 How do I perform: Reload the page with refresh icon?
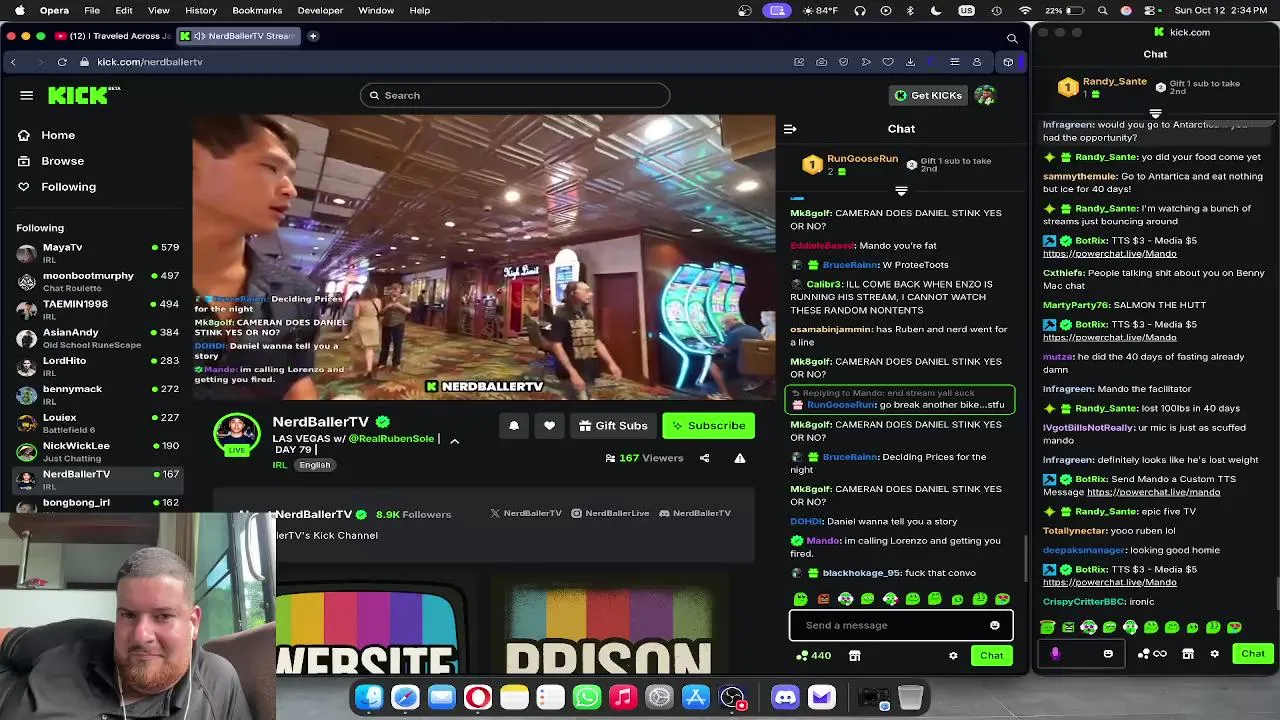point(62,62)
